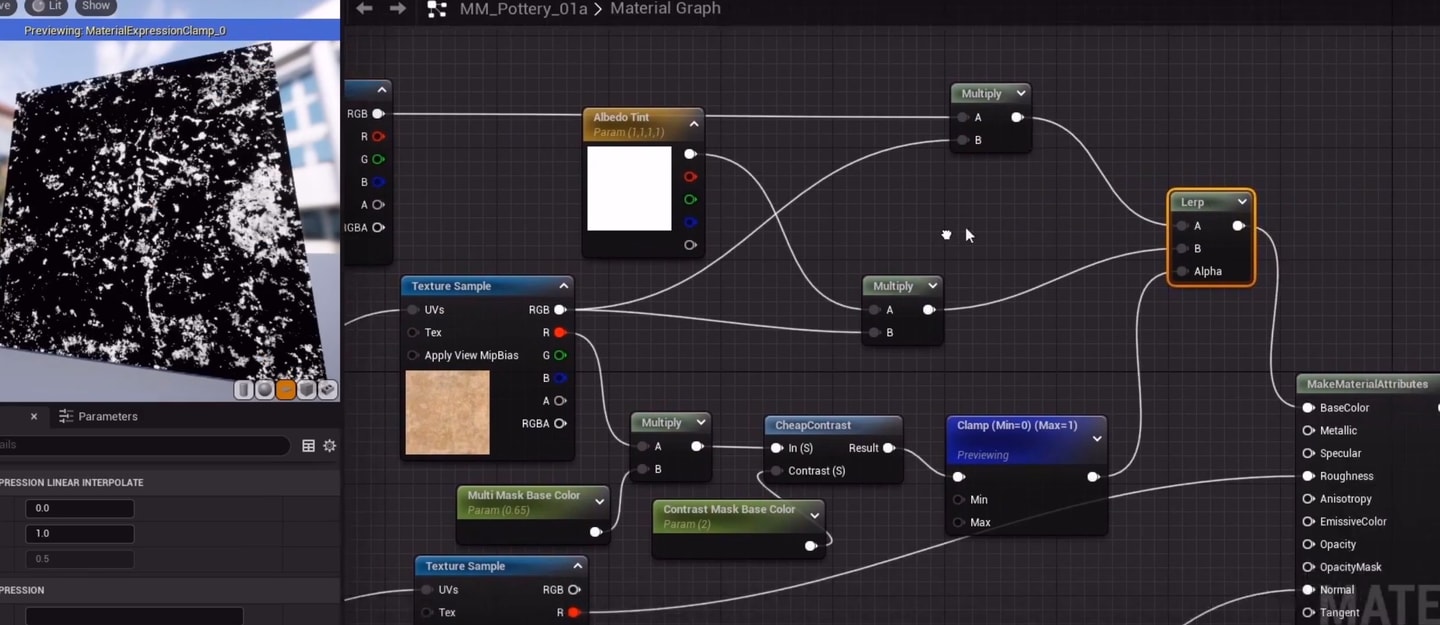The image size is (1440, 625).
Task: Open the Lit view mode menu
Action: (x=47, y=6)
